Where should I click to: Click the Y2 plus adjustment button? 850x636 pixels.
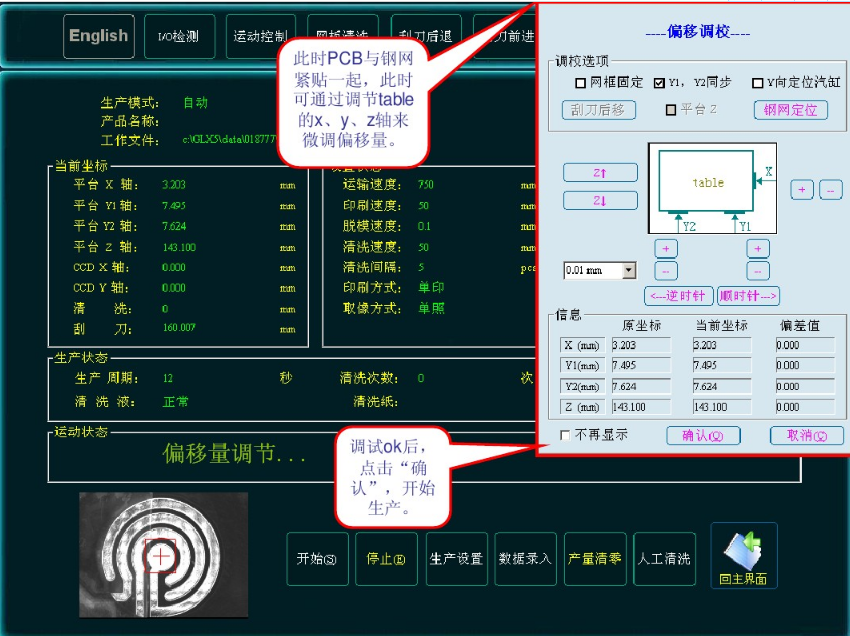[x=666, y=249]
